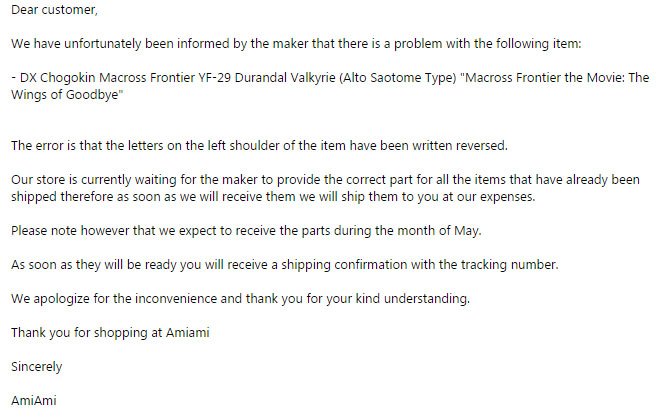
Task: Click 'Thank you for shopping at Amiami'
Action: click(110, 333)
